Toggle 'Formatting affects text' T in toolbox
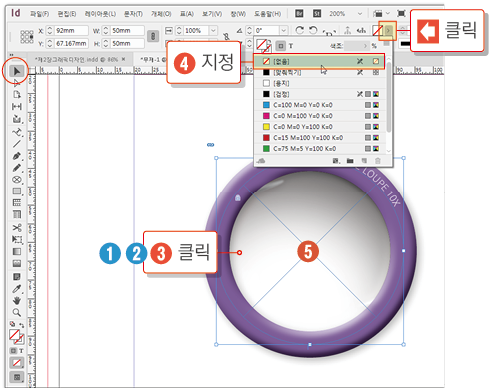 pyautogui.click(x=21, y=351)
